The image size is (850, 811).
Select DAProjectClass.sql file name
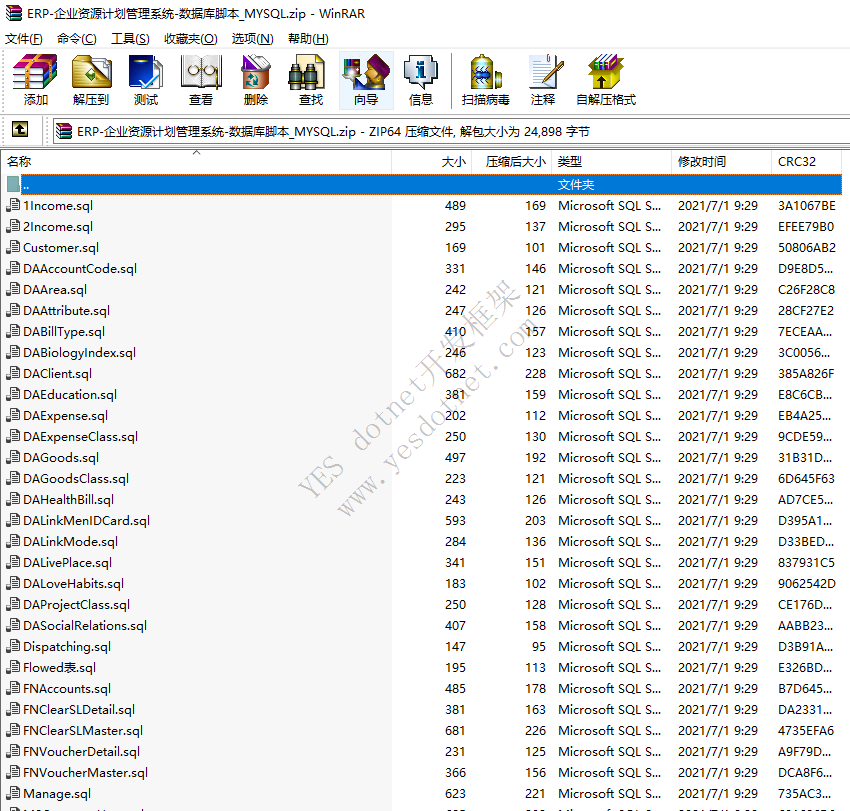76,605
